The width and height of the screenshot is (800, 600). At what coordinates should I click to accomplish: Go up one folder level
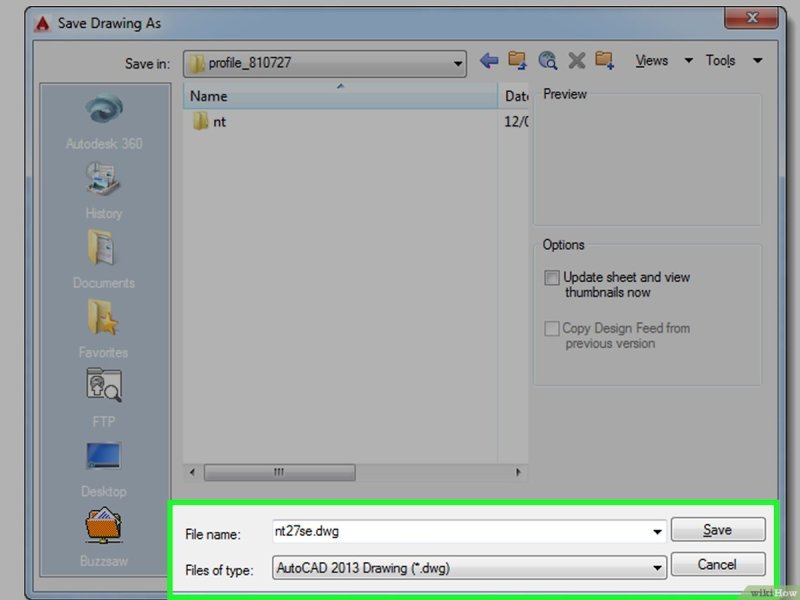(517, 60)
